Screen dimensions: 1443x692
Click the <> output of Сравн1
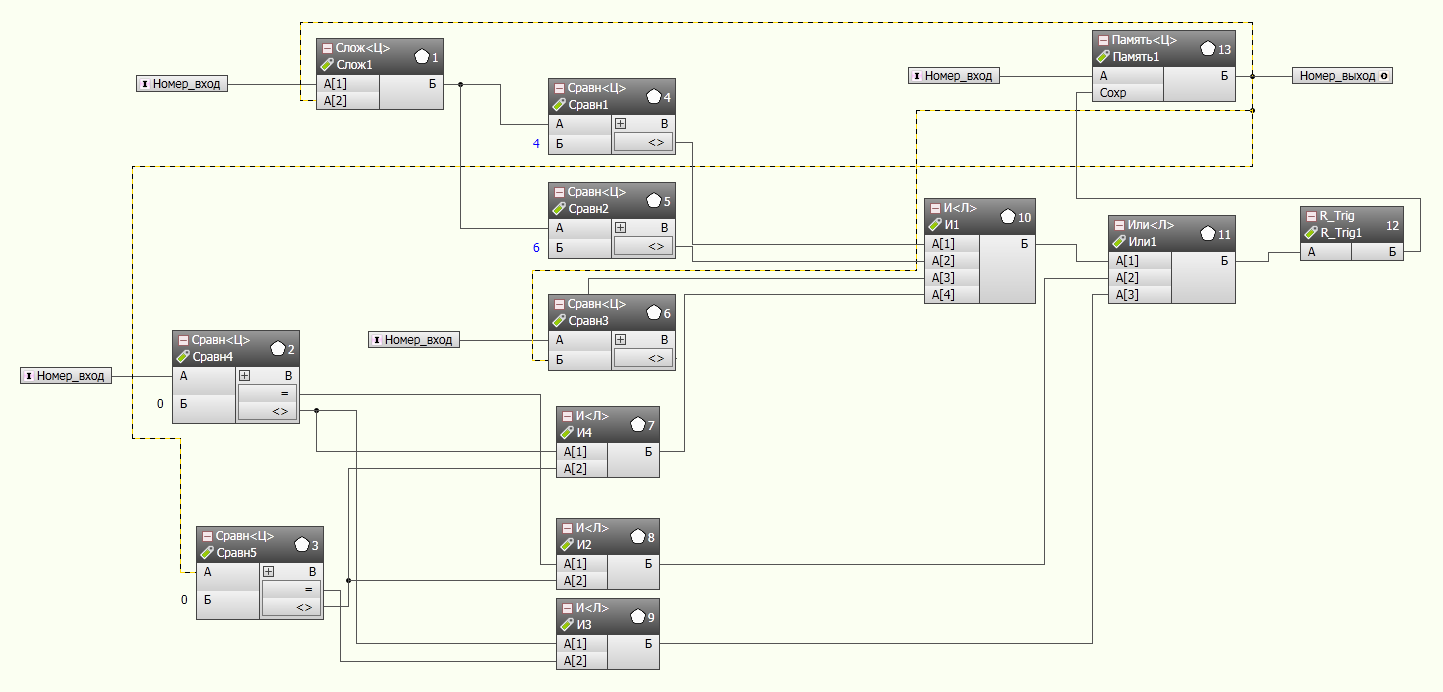(644, 143)
